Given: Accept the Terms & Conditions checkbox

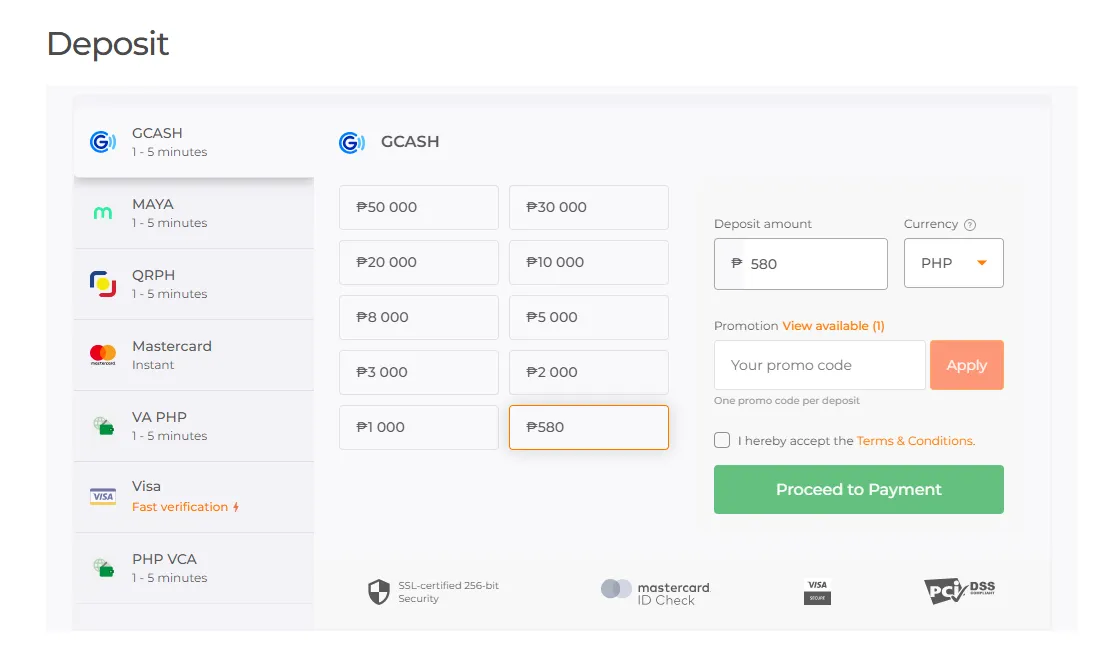Looking at the screenshot, I should 722,440.
